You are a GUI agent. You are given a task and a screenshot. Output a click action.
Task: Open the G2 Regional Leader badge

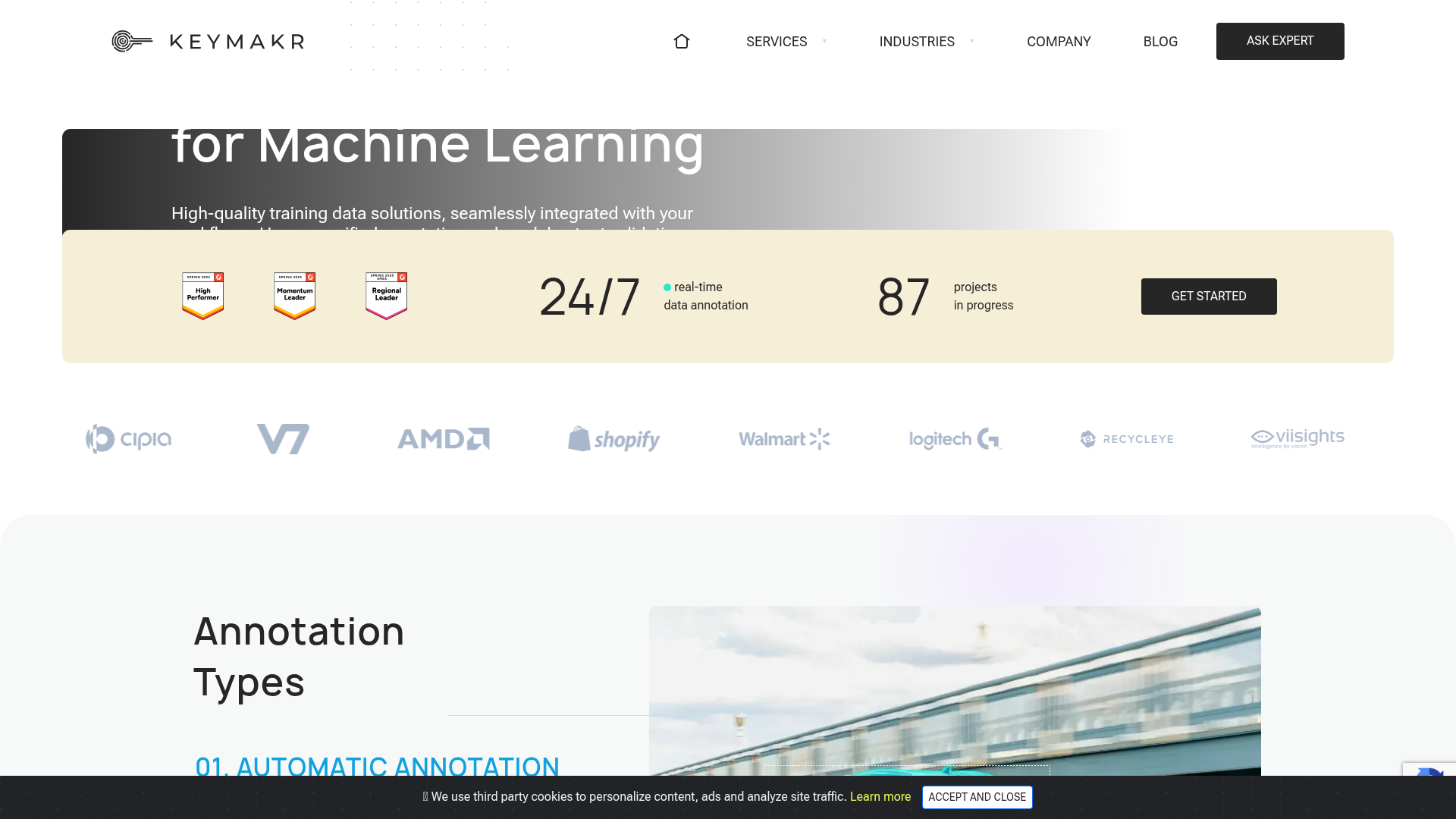[386, 296]
